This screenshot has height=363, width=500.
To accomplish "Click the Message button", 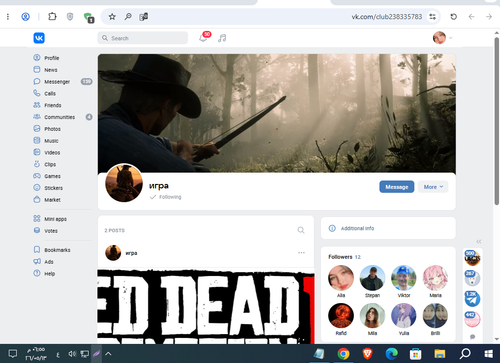I will point(397,187).
